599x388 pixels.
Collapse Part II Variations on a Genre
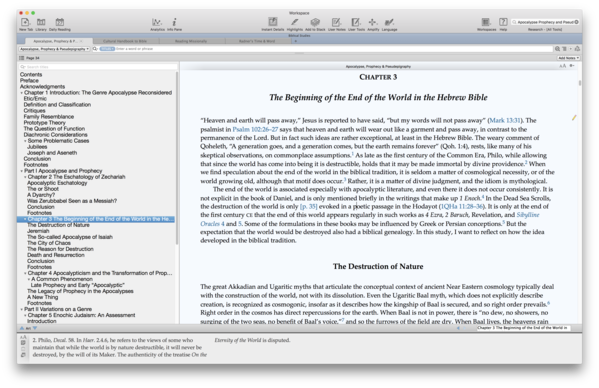(x=21, y=309)
